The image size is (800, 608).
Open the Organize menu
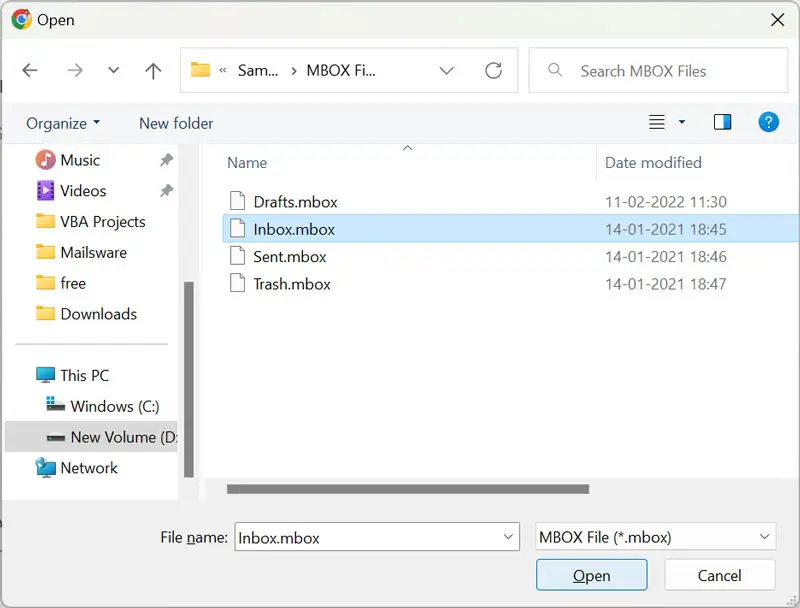coord(63,123)
